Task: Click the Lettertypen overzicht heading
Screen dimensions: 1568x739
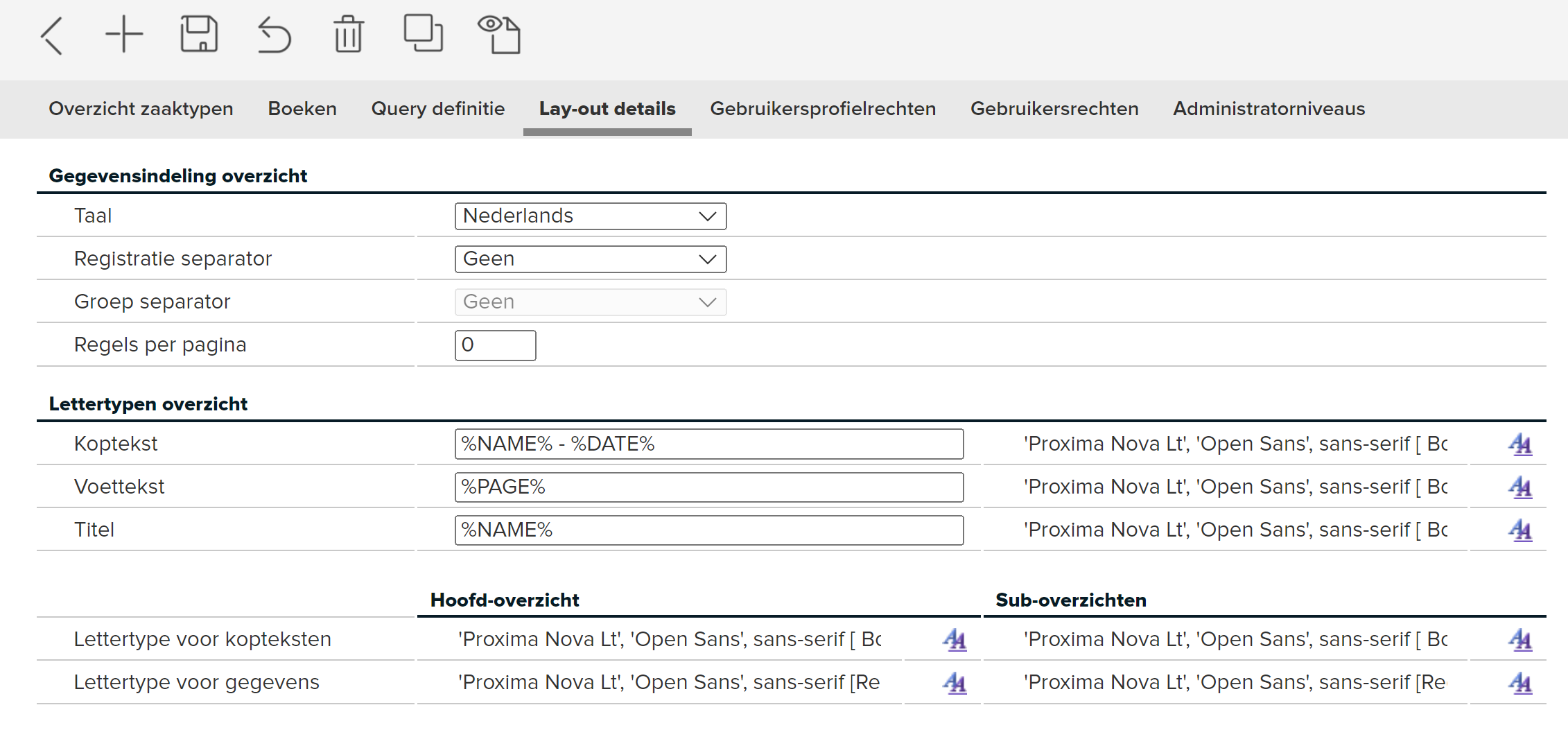Action: click(x=148, y=404)
